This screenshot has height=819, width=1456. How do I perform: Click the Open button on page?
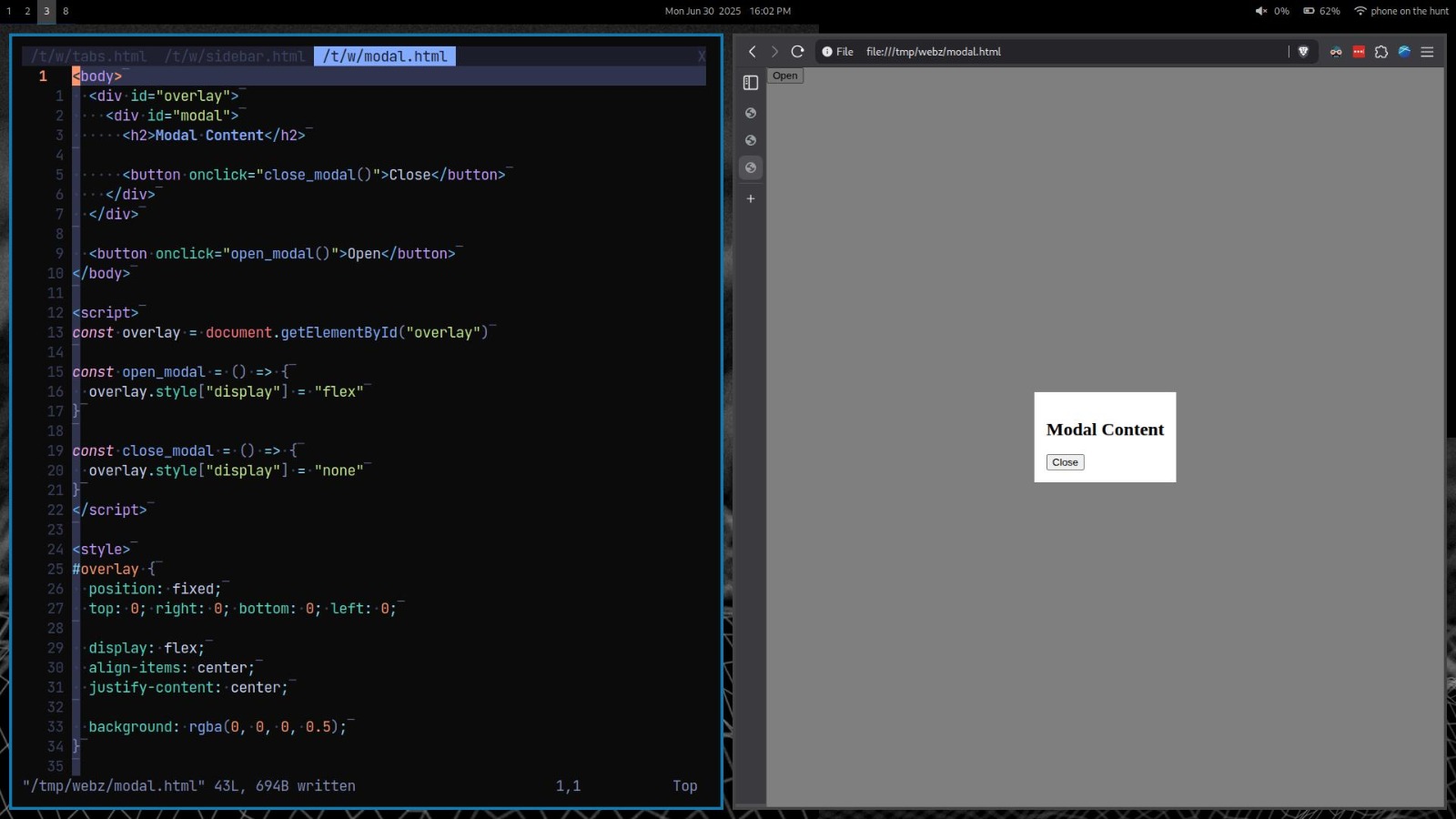click(784, 76)
